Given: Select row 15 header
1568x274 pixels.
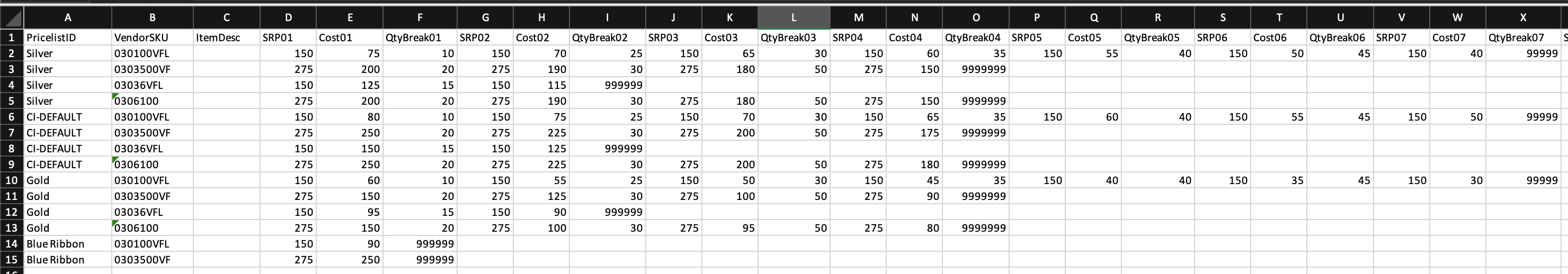Looking at the screenshot, I should click(12, 260).
